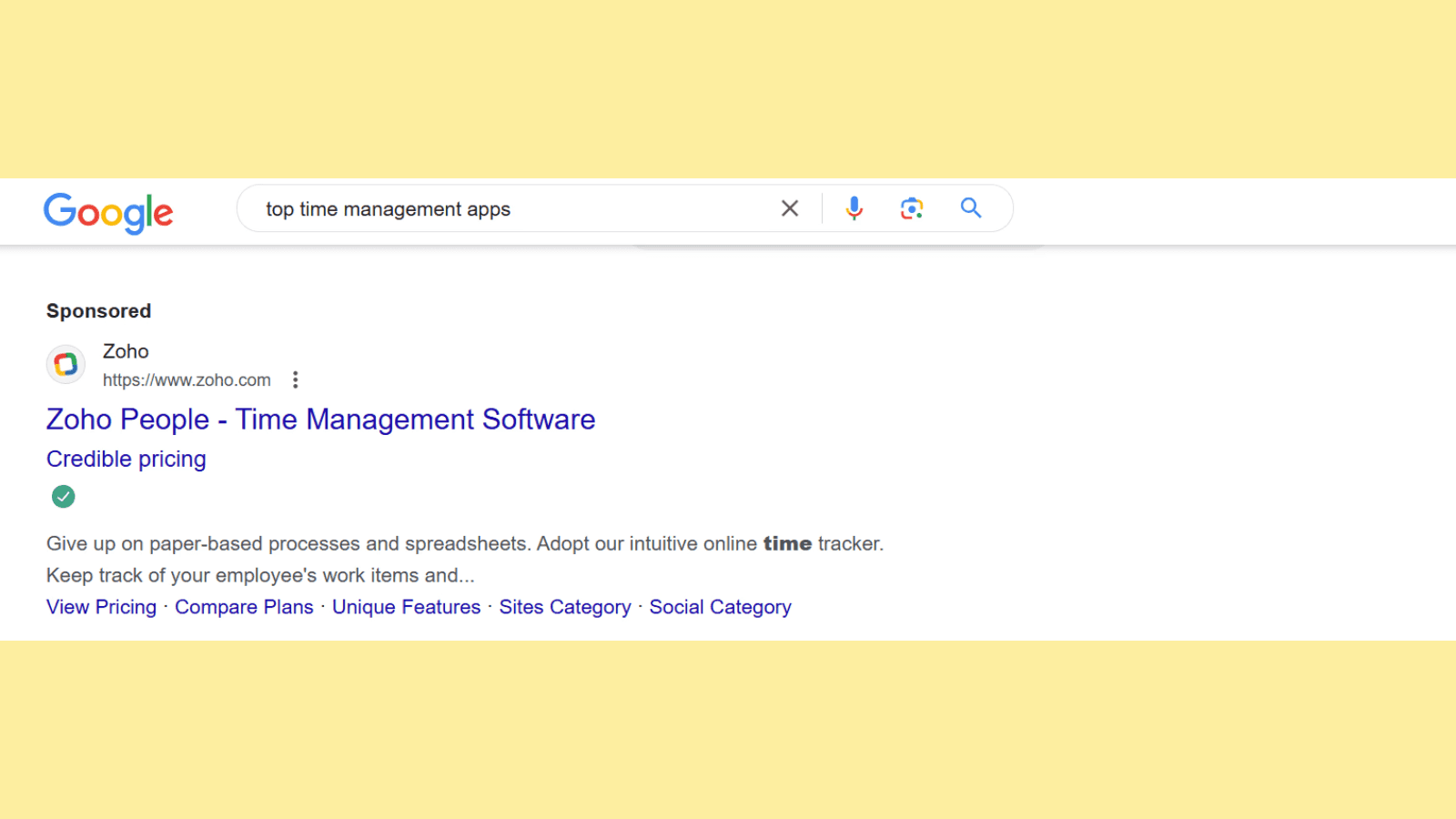
Task: Visit the 'Unique Features' sitelink
Action: (406, 607)
